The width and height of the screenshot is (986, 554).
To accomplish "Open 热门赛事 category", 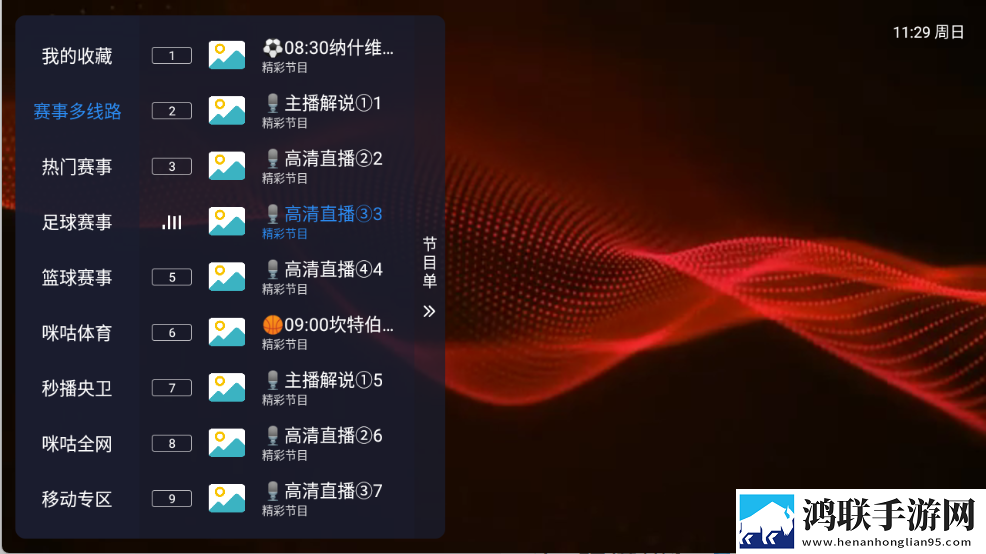I will click(77, 167).
